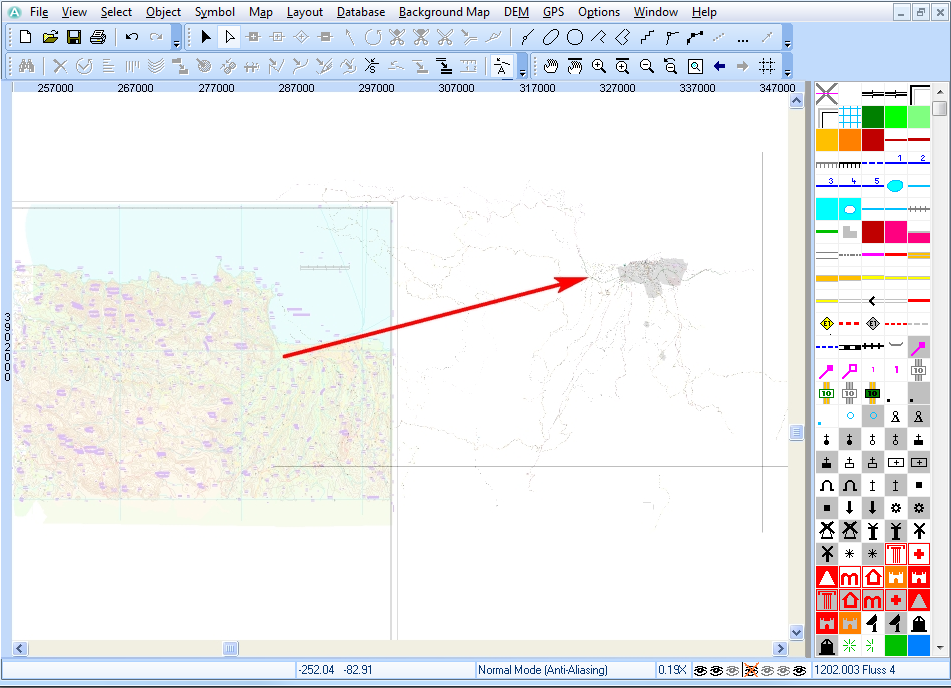Image resolution: width=951 pixels, height=688 pixels.
Task: Click the symbol panel scroll up arrow
Action: tap(939, 92)
